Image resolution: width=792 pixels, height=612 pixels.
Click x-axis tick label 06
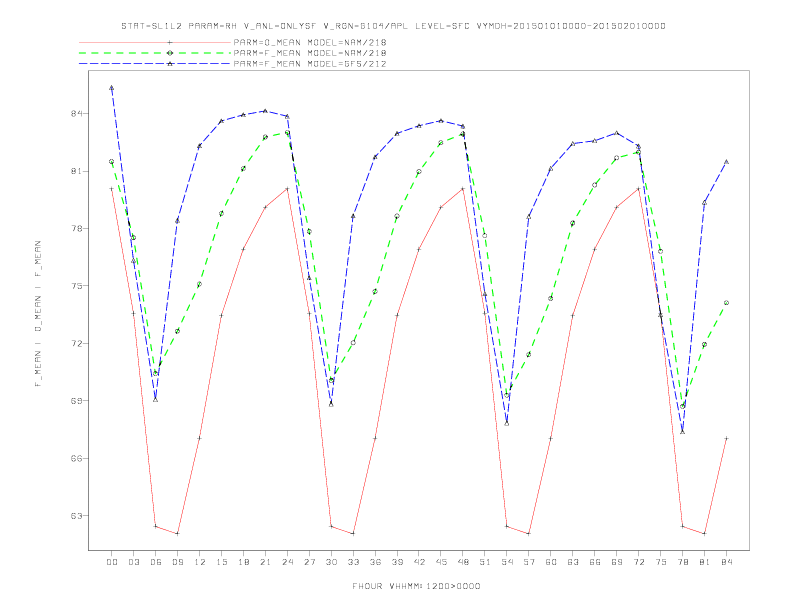pyautogui.click(x=156, y=562)
